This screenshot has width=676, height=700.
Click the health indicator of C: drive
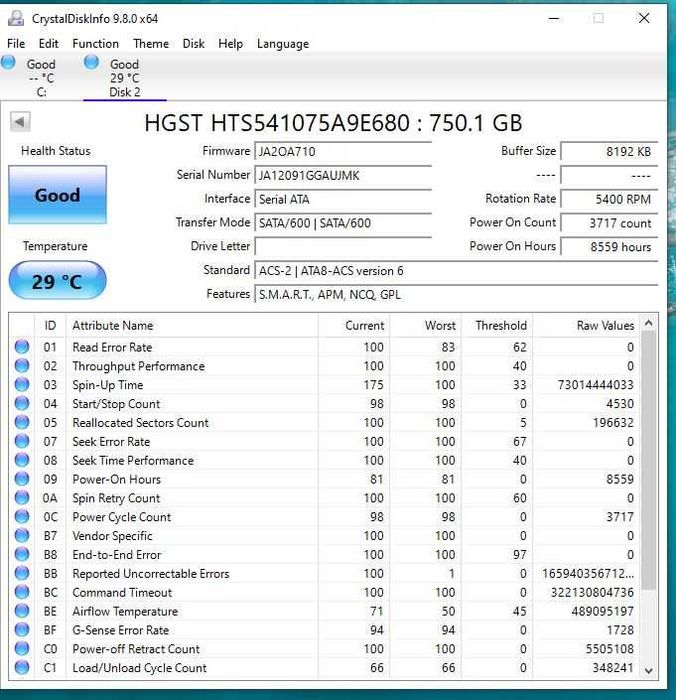(8, 62)
